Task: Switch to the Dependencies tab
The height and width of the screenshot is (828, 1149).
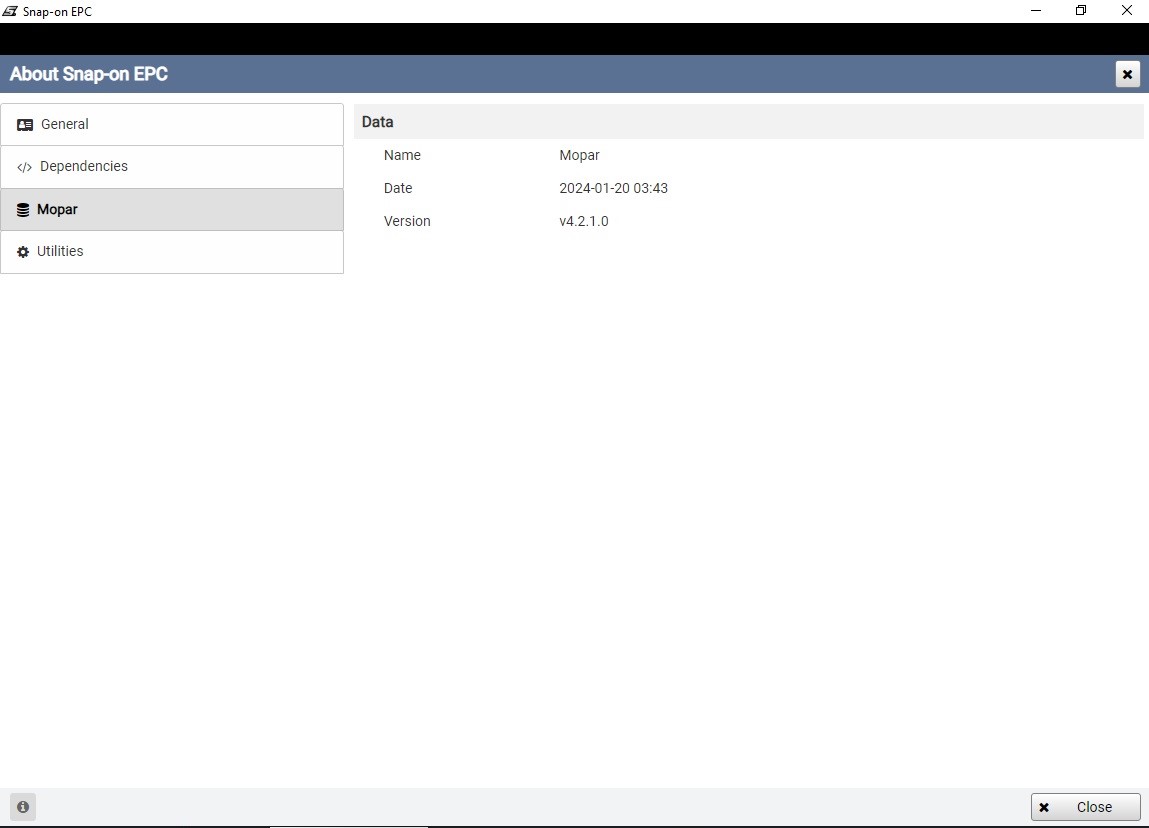Action: click(171, 167)
